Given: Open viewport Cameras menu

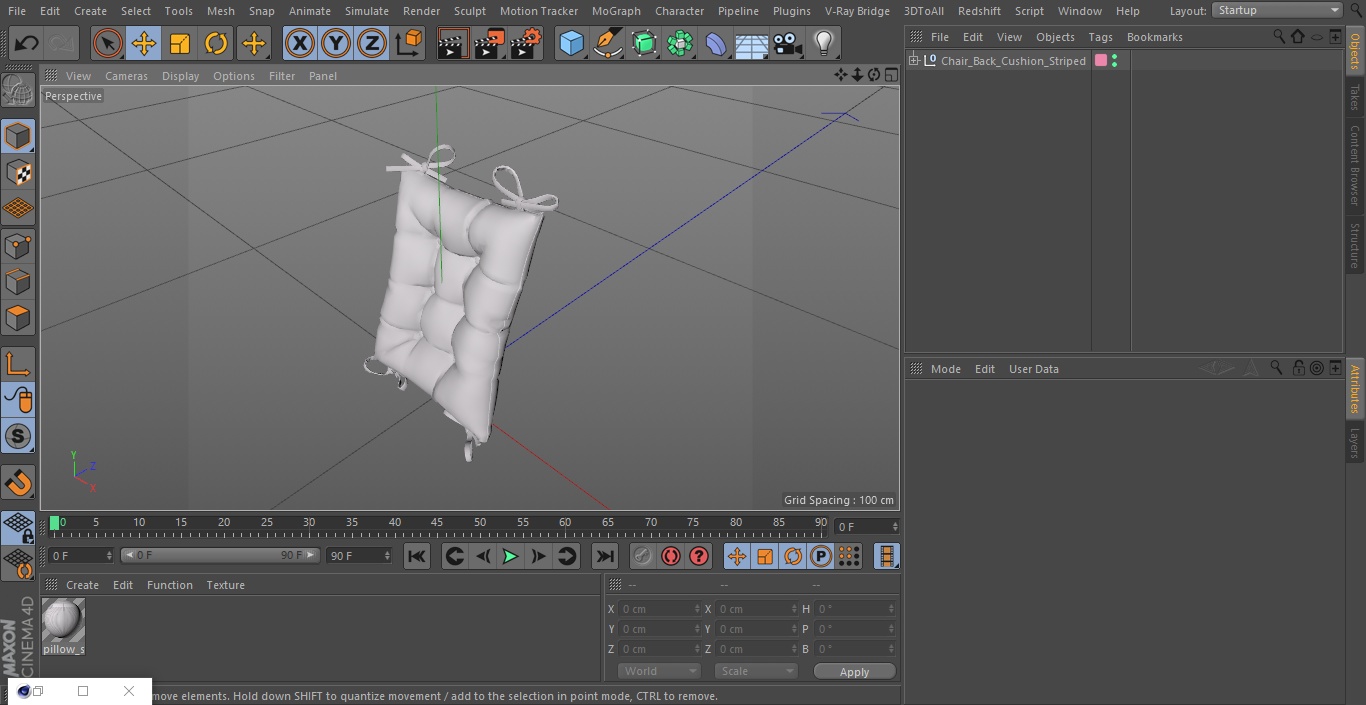Looking at the screenshot, I should tap(126, 76).
